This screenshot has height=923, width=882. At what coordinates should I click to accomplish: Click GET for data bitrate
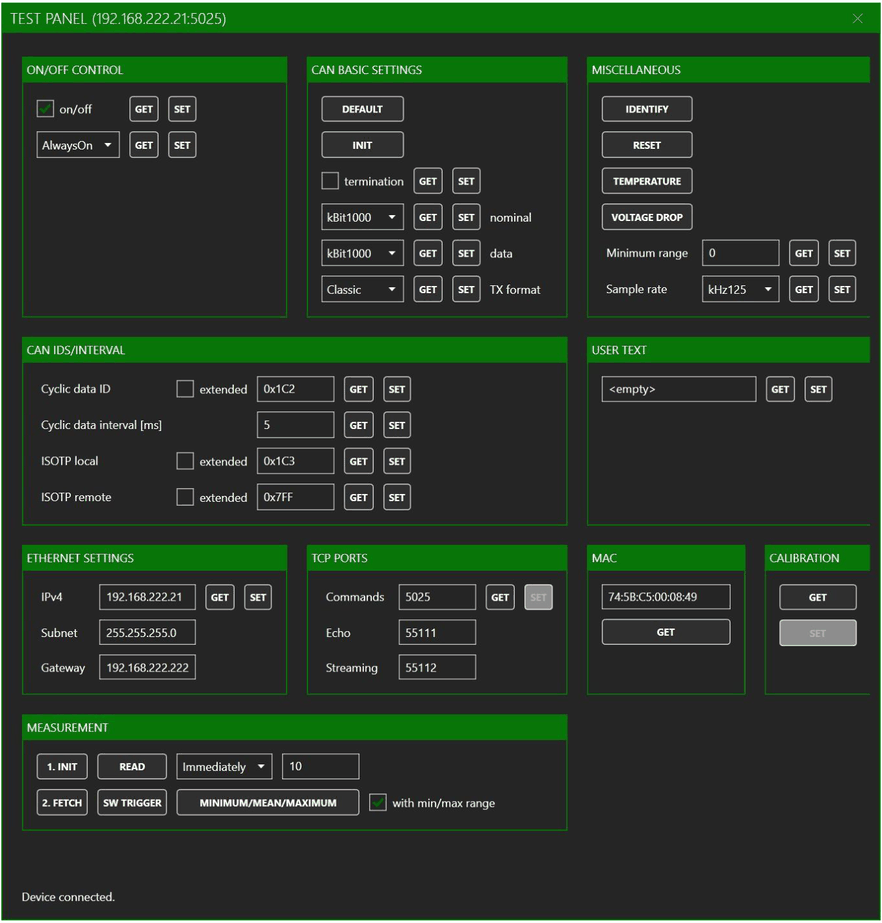[x=427, y=253]
